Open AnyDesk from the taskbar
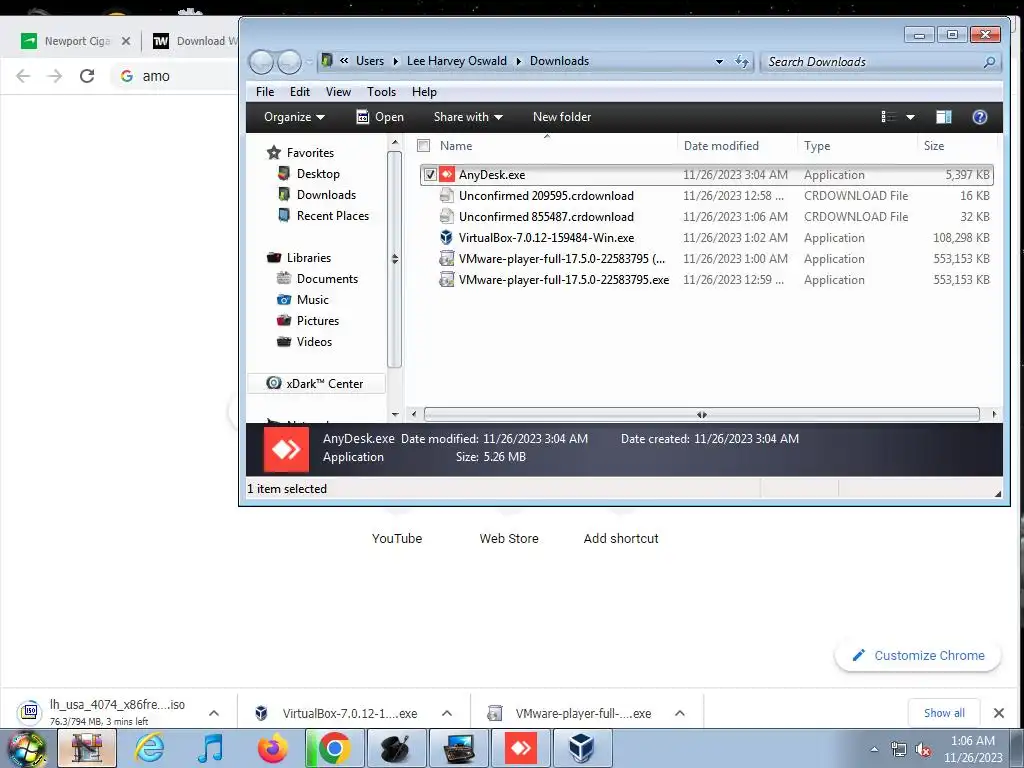This screenshot has height=768, width=1024. click(x=520, y=748)
